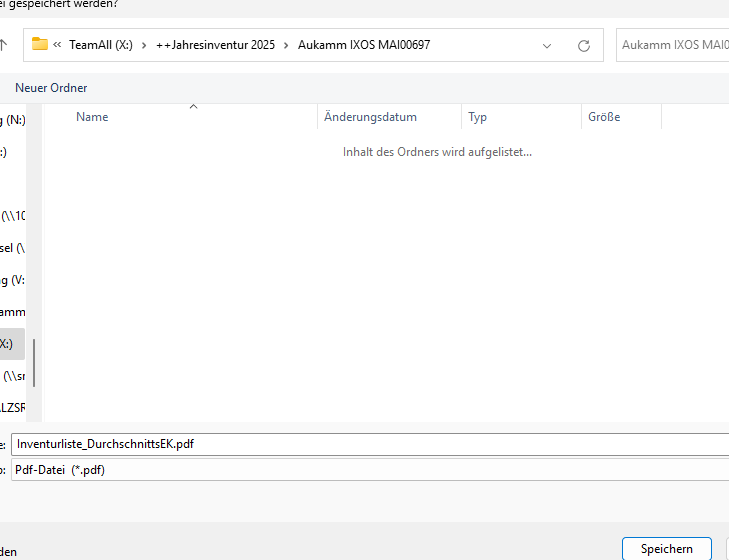Screen dimensions: 729x560
Task: Click the up arrow to go to parent folder
Action: pos(4,45)
